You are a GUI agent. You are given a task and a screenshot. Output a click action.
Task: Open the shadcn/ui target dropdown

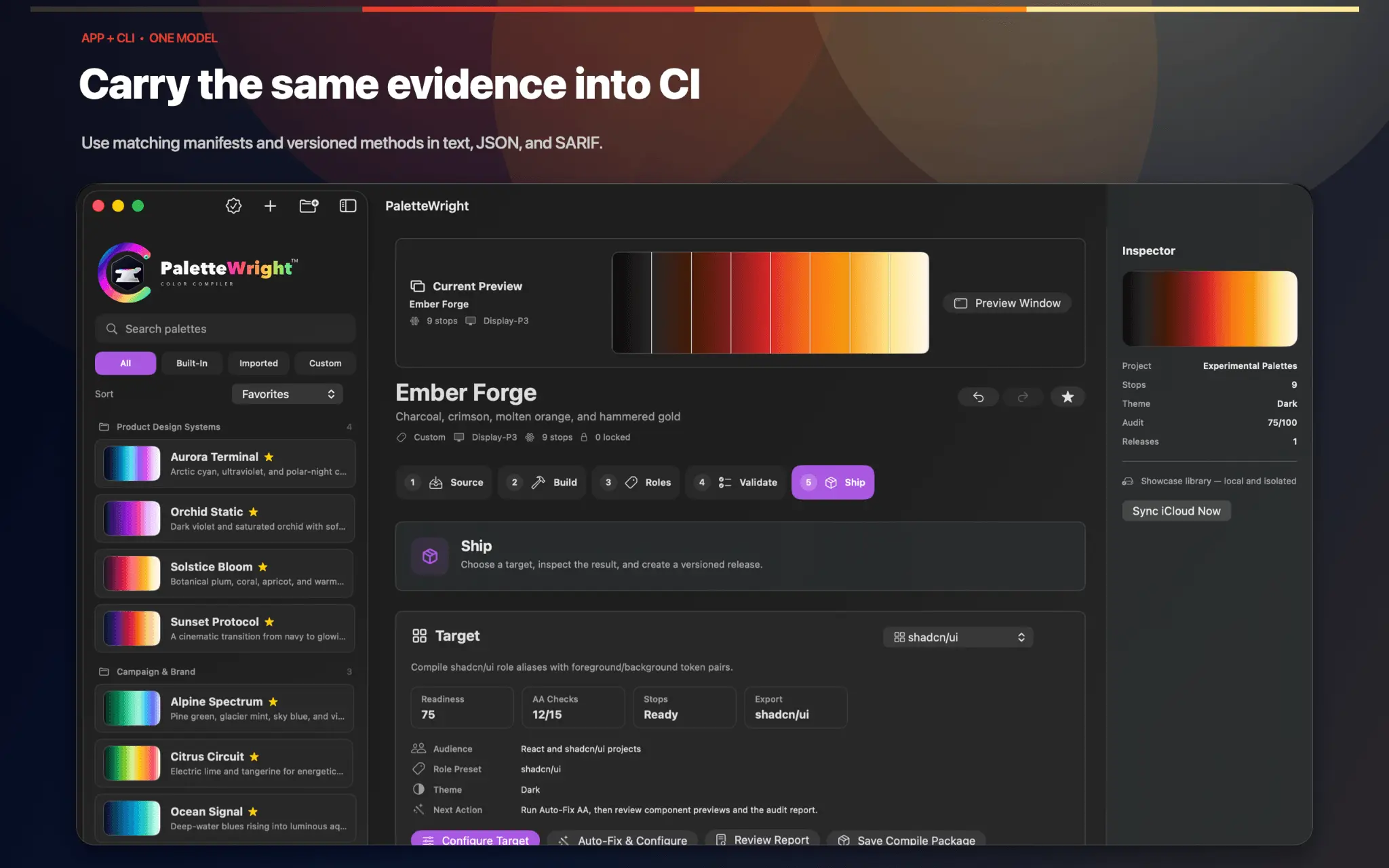(958, 637)
